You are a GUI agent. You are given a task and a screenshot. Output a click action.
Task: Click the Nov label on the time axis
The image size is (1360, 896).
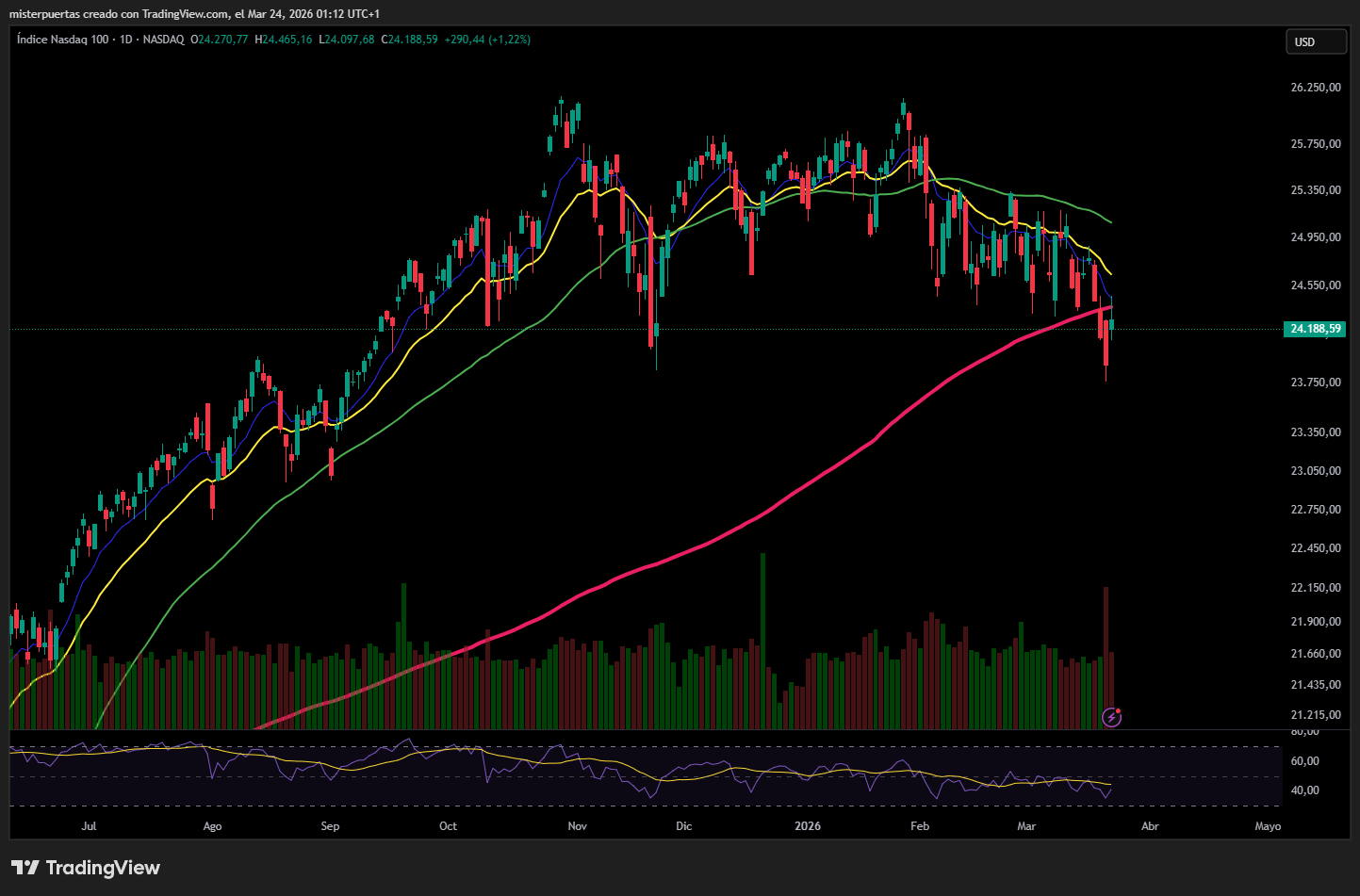(578, 826)
